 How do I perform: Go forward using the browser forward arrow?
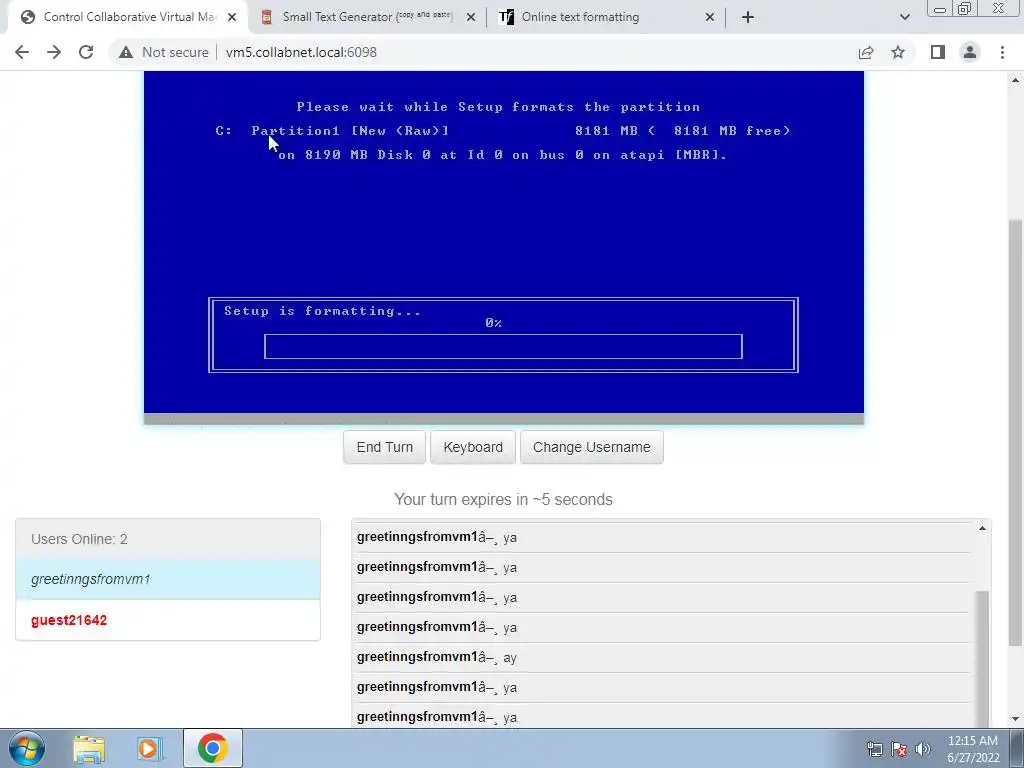tap(54, 52)
